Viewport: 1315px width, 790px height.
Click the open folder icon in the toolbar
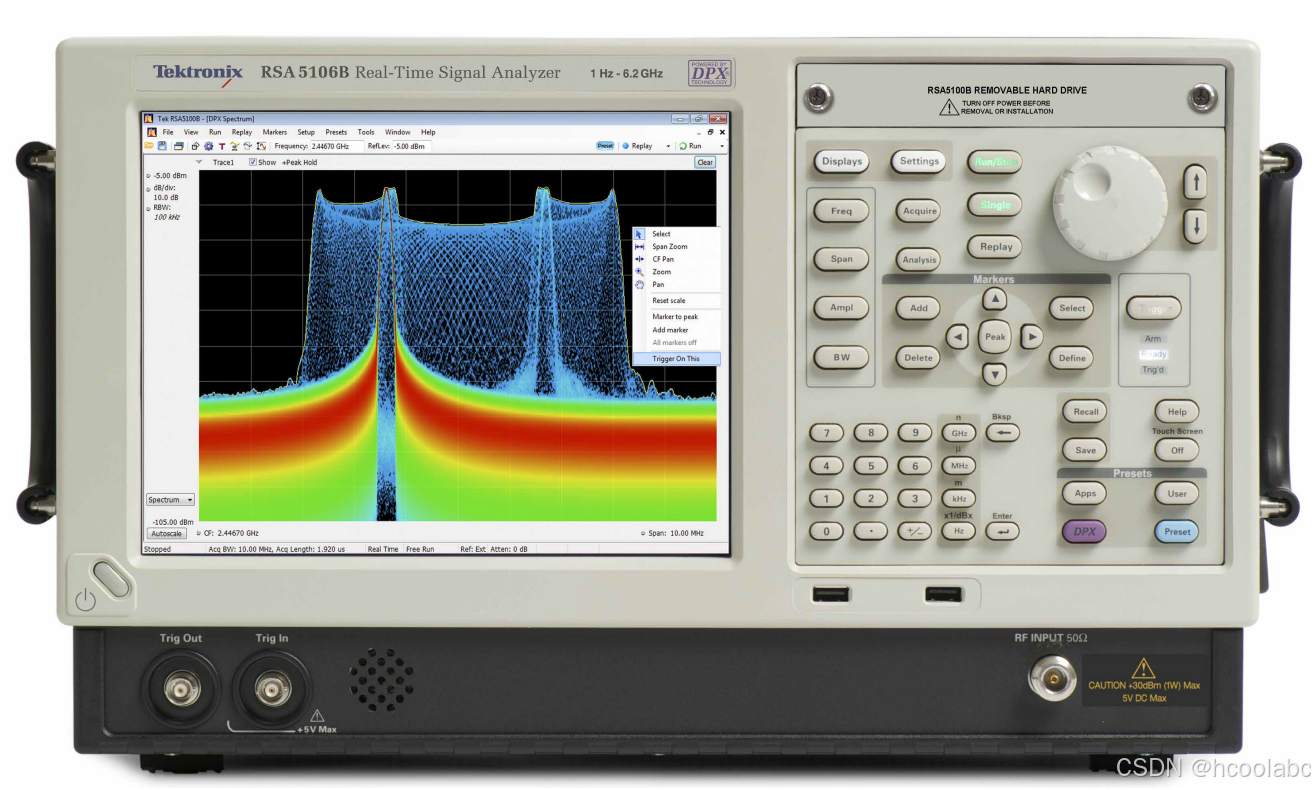149,146
